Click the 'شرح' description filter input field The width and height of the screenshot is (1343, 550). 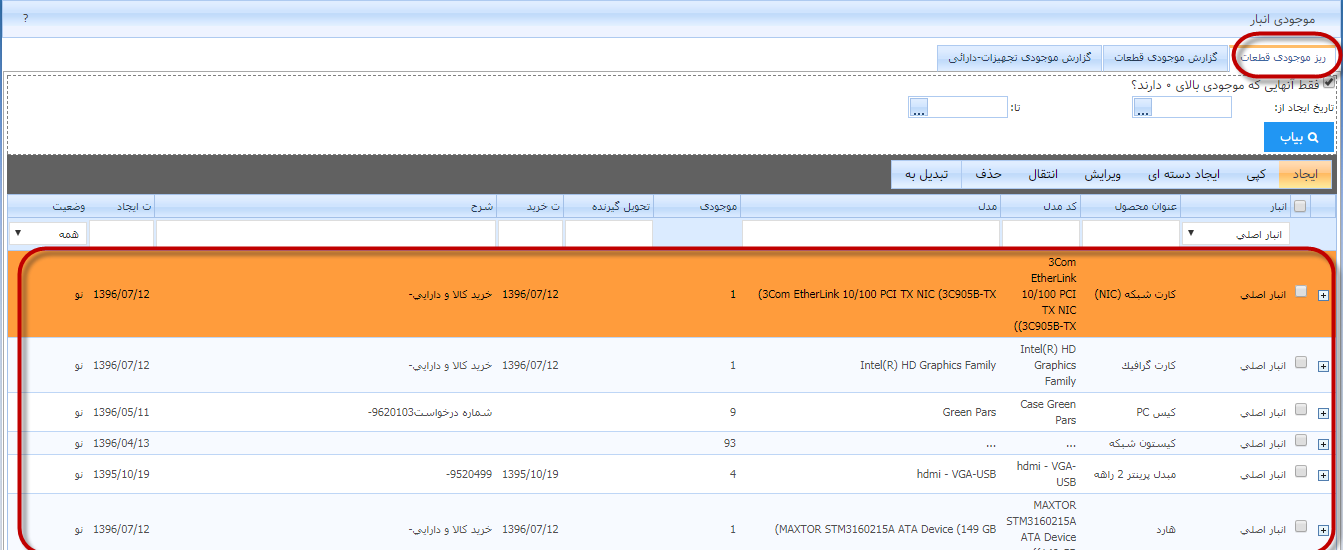tap(325, 233)
